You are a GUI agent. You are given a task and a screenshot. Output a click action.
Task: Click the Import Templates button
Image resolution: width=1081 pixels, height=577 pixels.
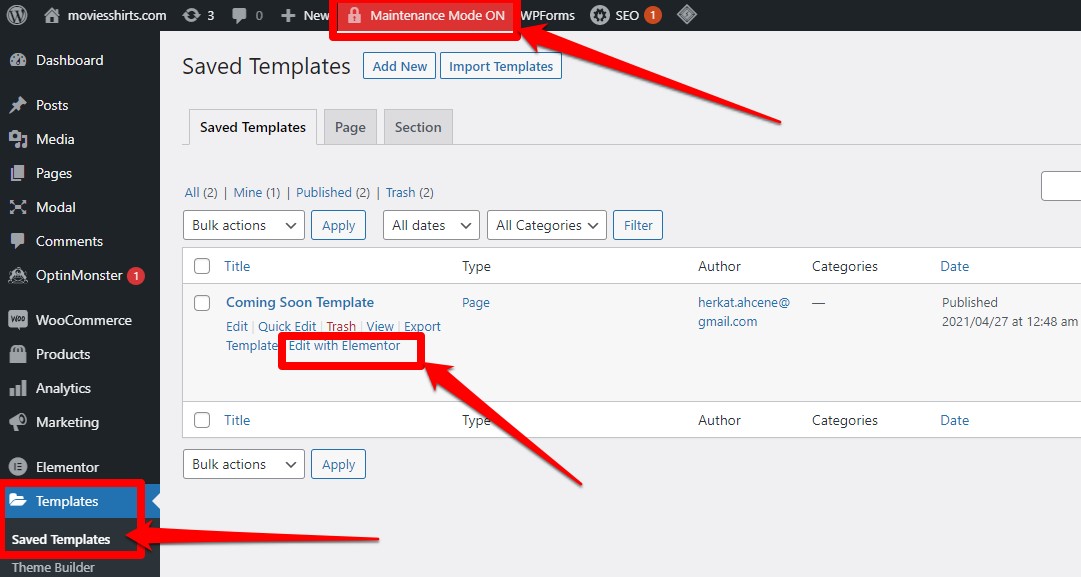(x=501, y=66)
